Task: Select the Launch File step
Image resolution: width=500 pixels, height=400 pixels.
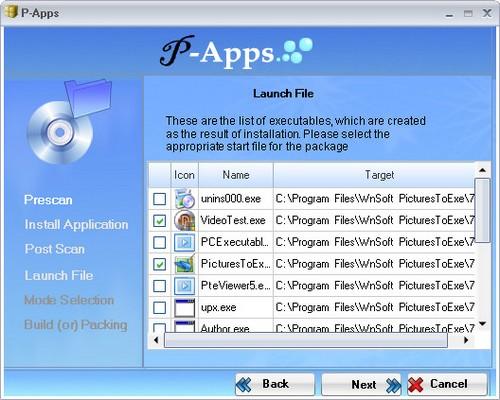Action: [59, 275]
